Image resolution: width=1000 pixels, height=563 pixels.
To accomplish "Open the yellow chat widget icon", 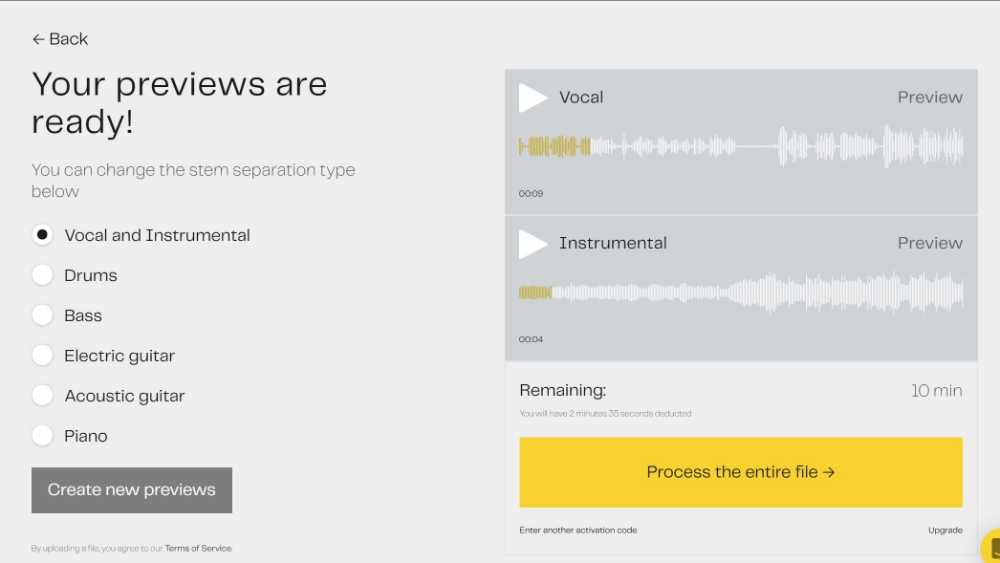I will [x=992, y=549].
